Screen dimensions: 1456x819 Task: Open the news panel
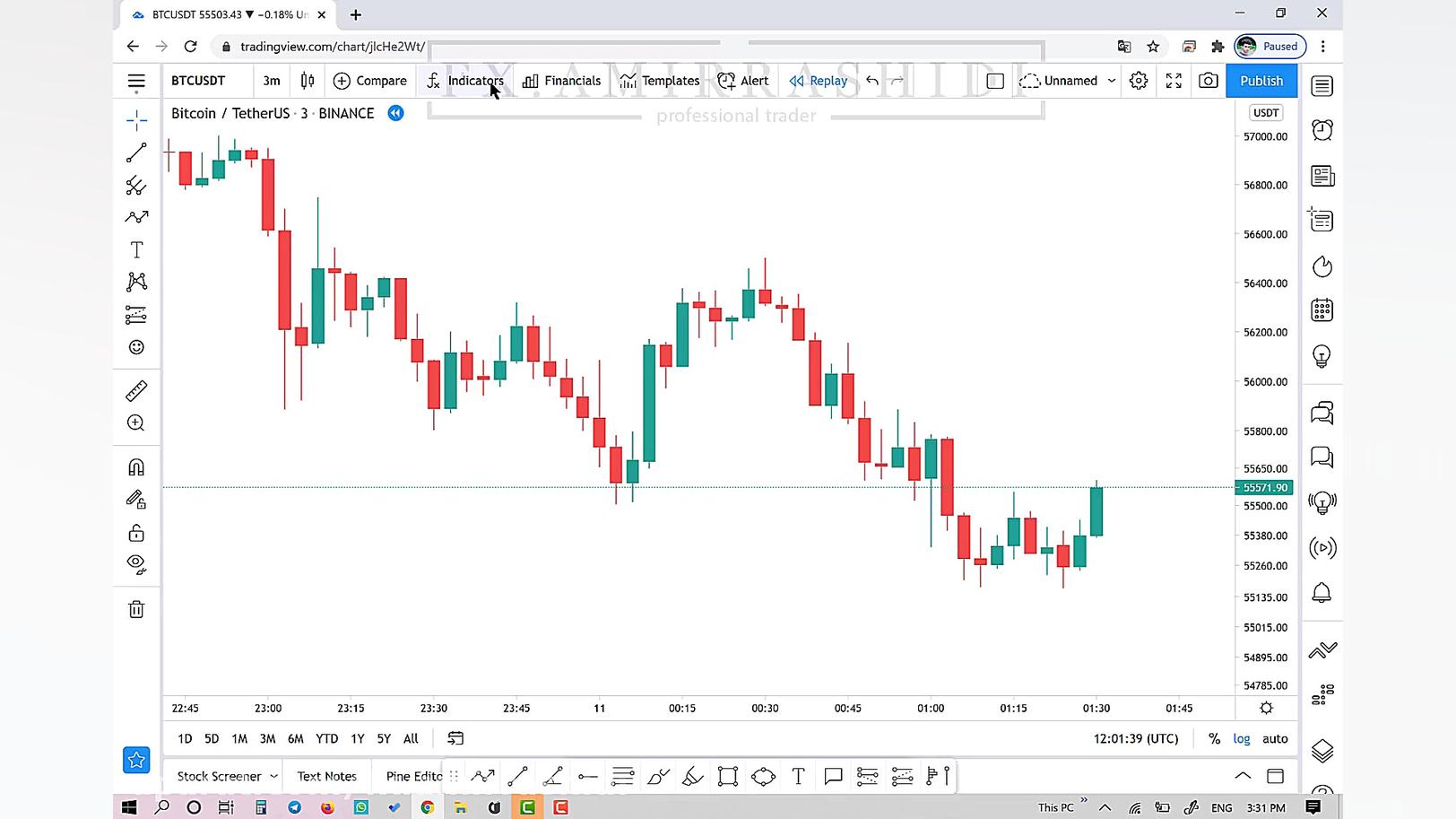[x=1322, y=176]
